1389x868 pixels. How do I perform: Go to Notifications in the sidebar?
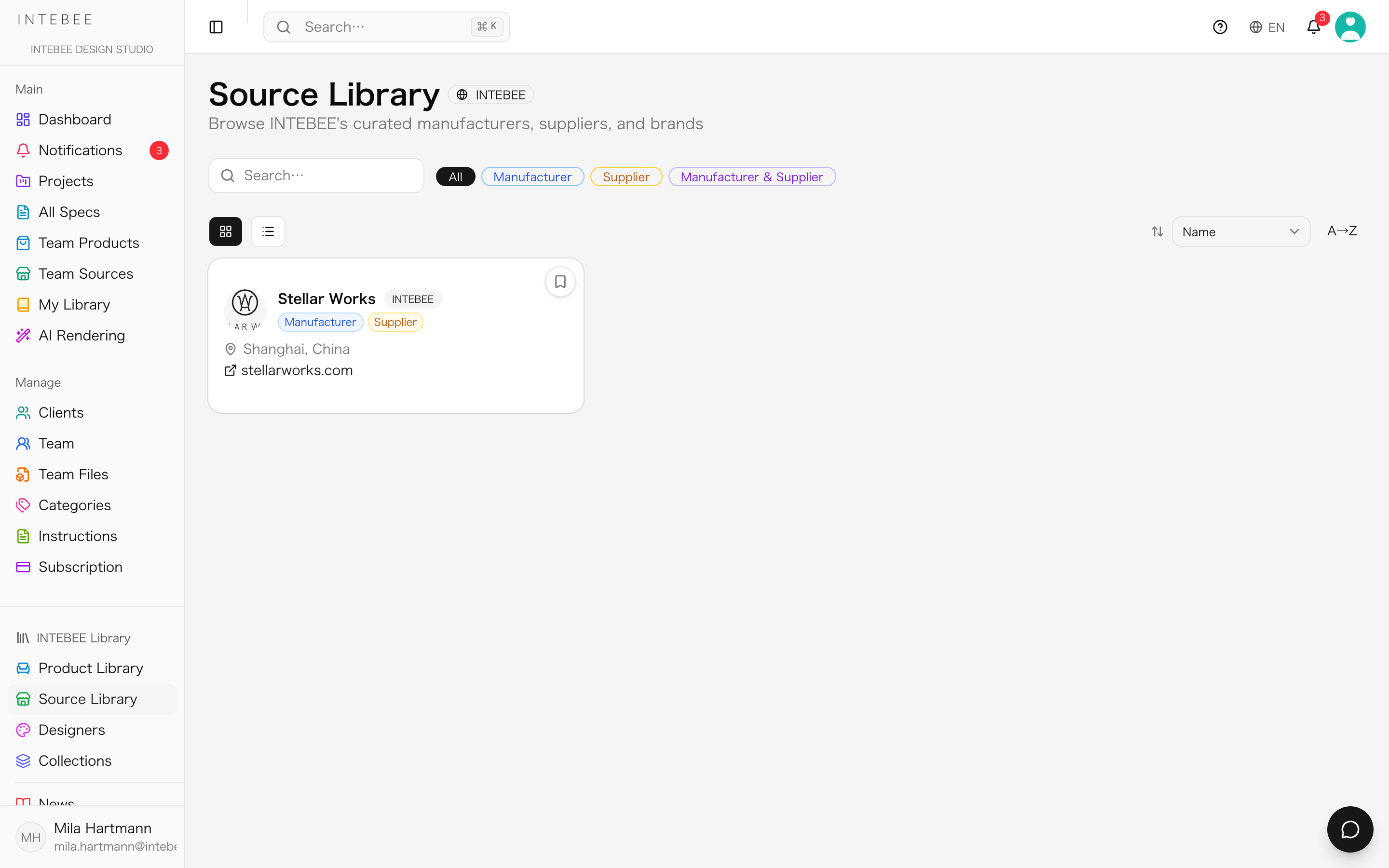92,150
